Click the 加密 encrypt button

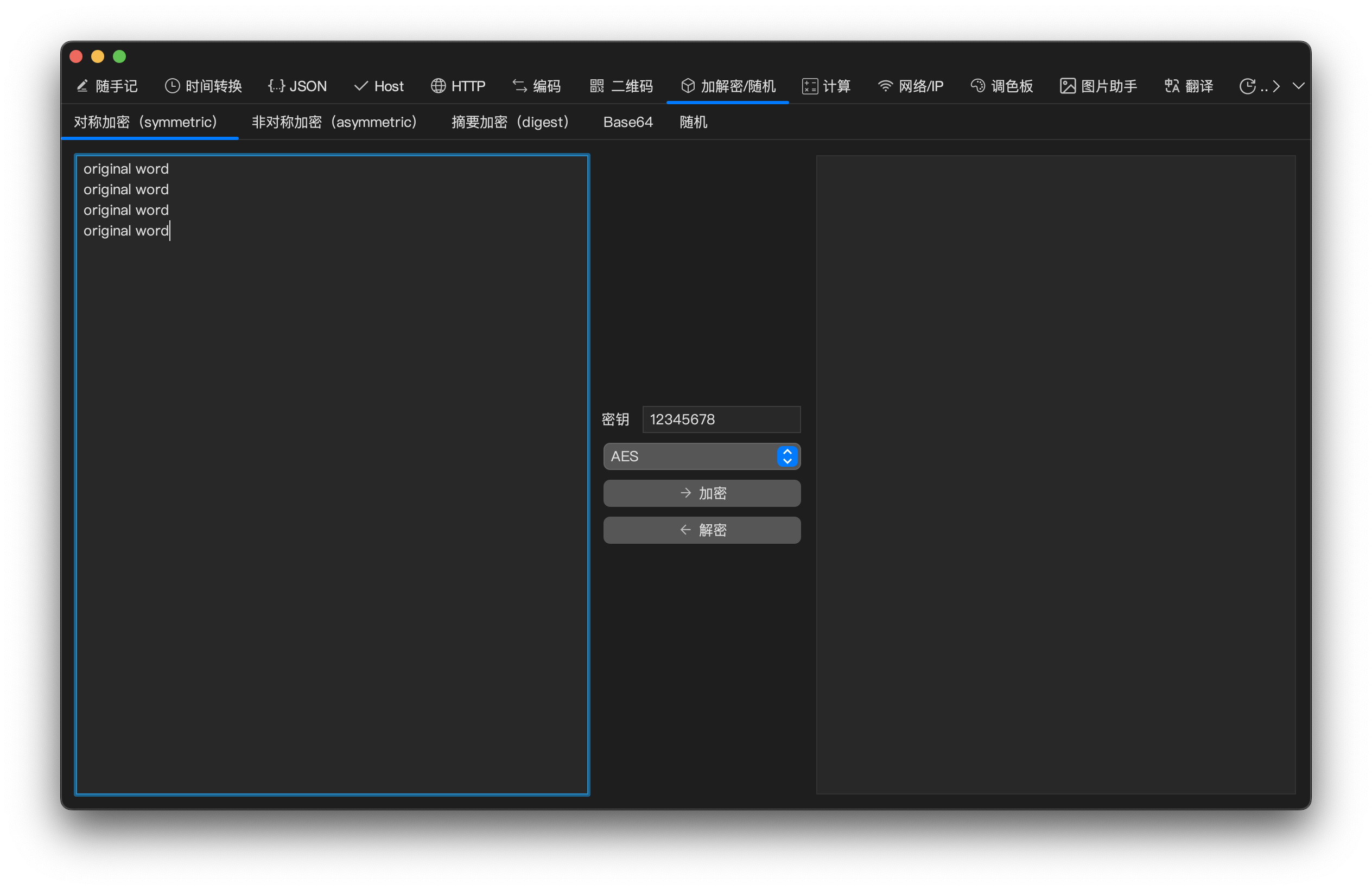[702, 493]
